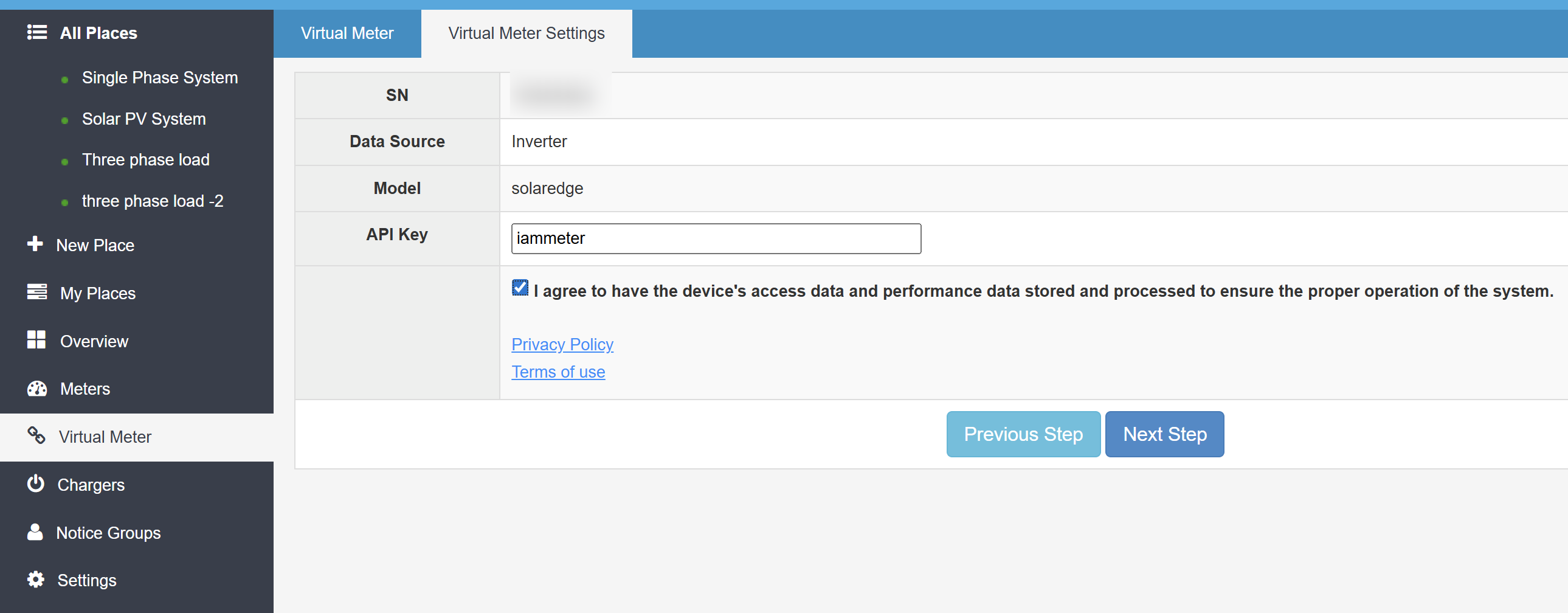Viewport: 1568px width, 613px height.
Task: Click the Settings gear icon
Action: [x=36, y=580]
